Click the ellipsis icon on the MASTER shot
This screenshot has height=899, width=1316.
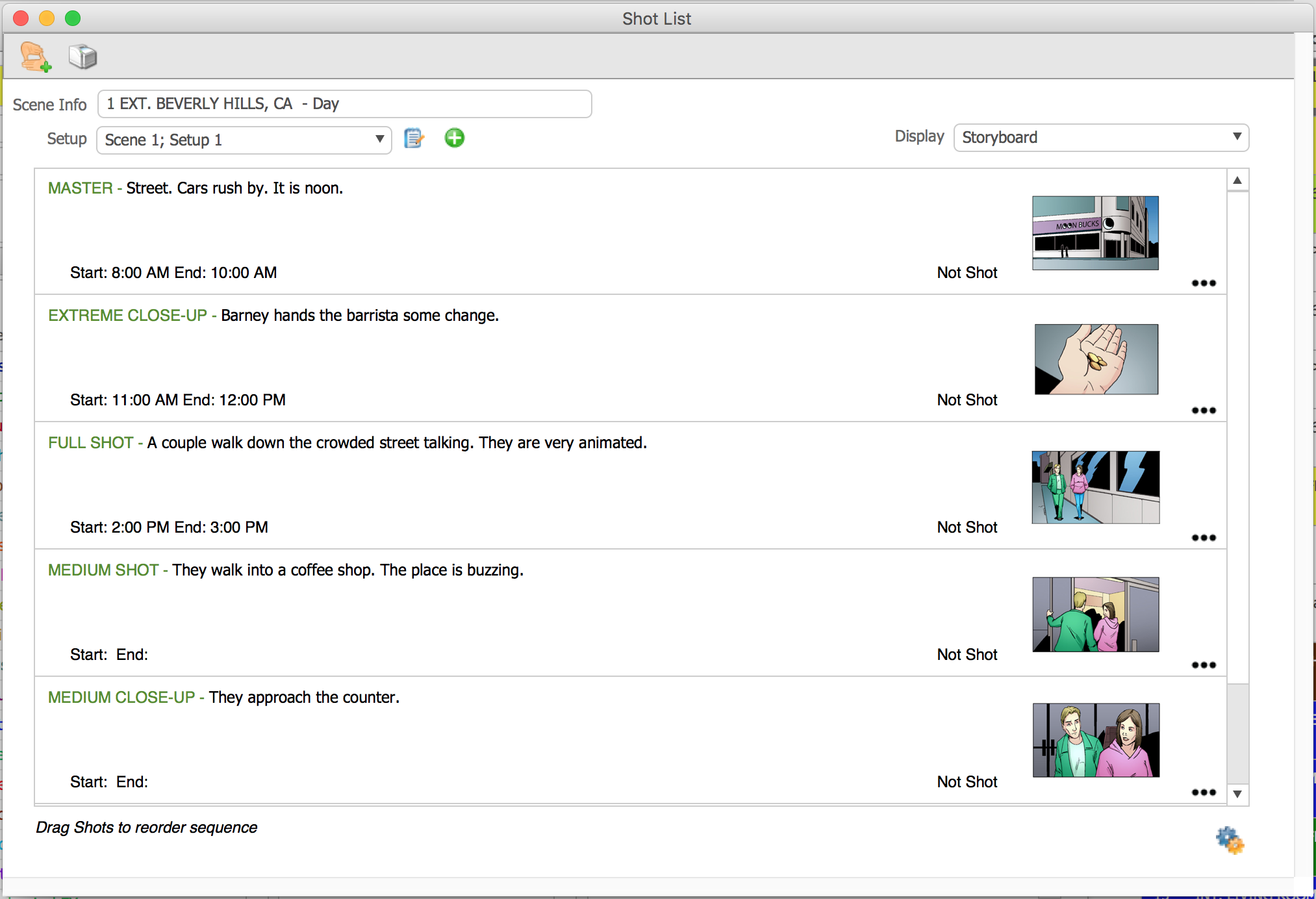pyautogui.click(x=1204, y=283)
